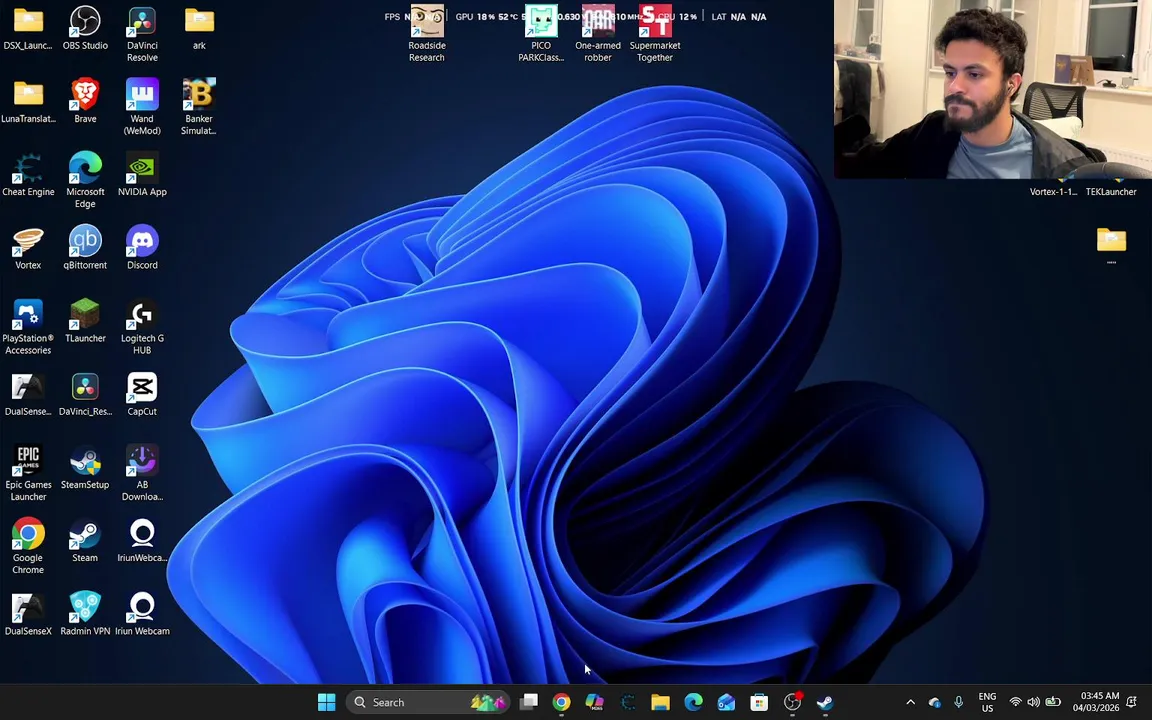Screen dimensions: 1152x720
Task: Click the TEKLauncher desktop label
Action: tap(1111, 192)
